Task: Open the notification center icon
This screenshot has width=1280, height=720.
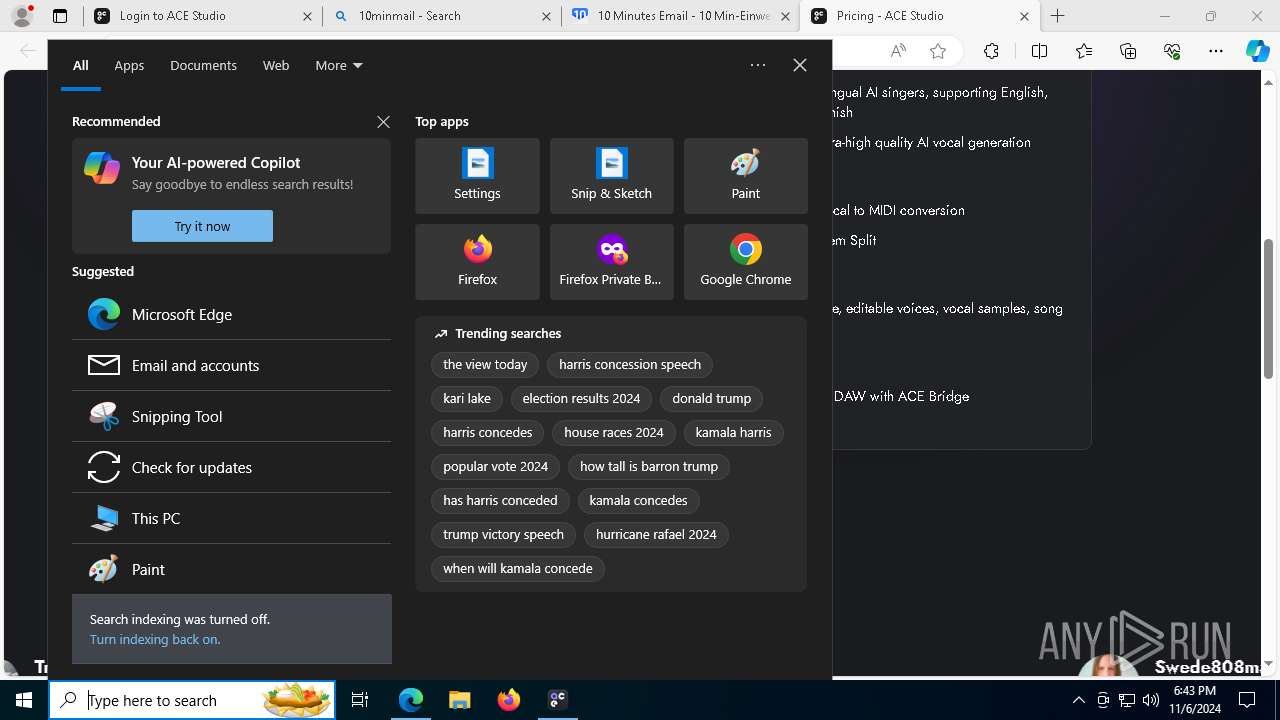Action: click(x=1247, y=700)
